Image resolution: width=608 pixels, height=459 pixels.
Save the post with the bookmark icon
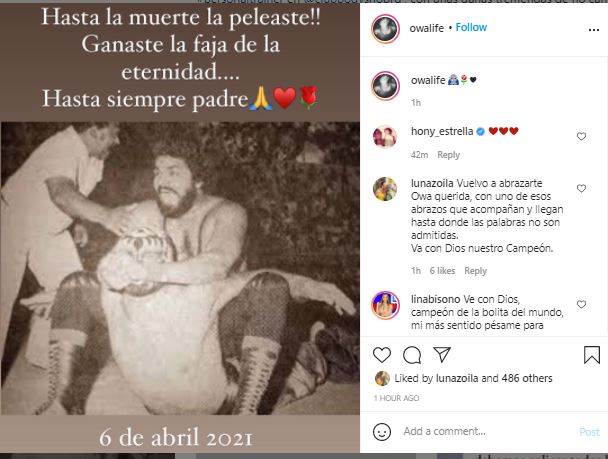coord(592,355)
